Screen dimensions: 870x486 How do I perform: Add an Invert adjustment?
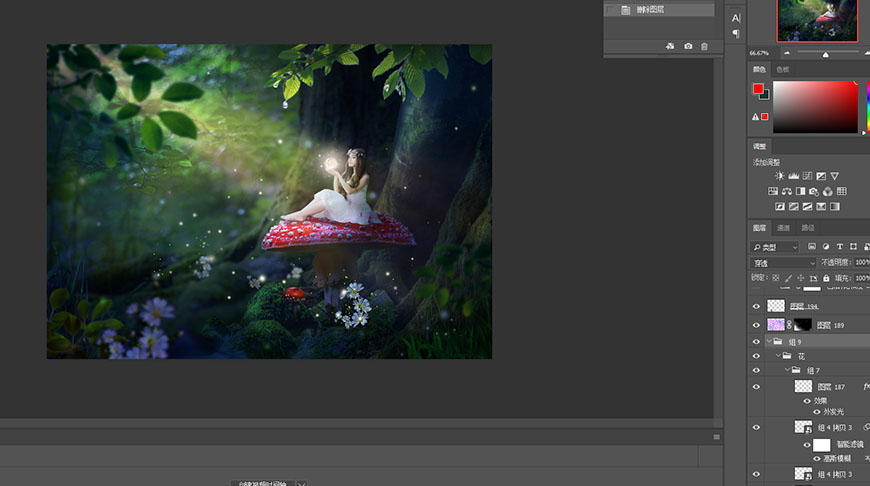(x=780, y=206)
